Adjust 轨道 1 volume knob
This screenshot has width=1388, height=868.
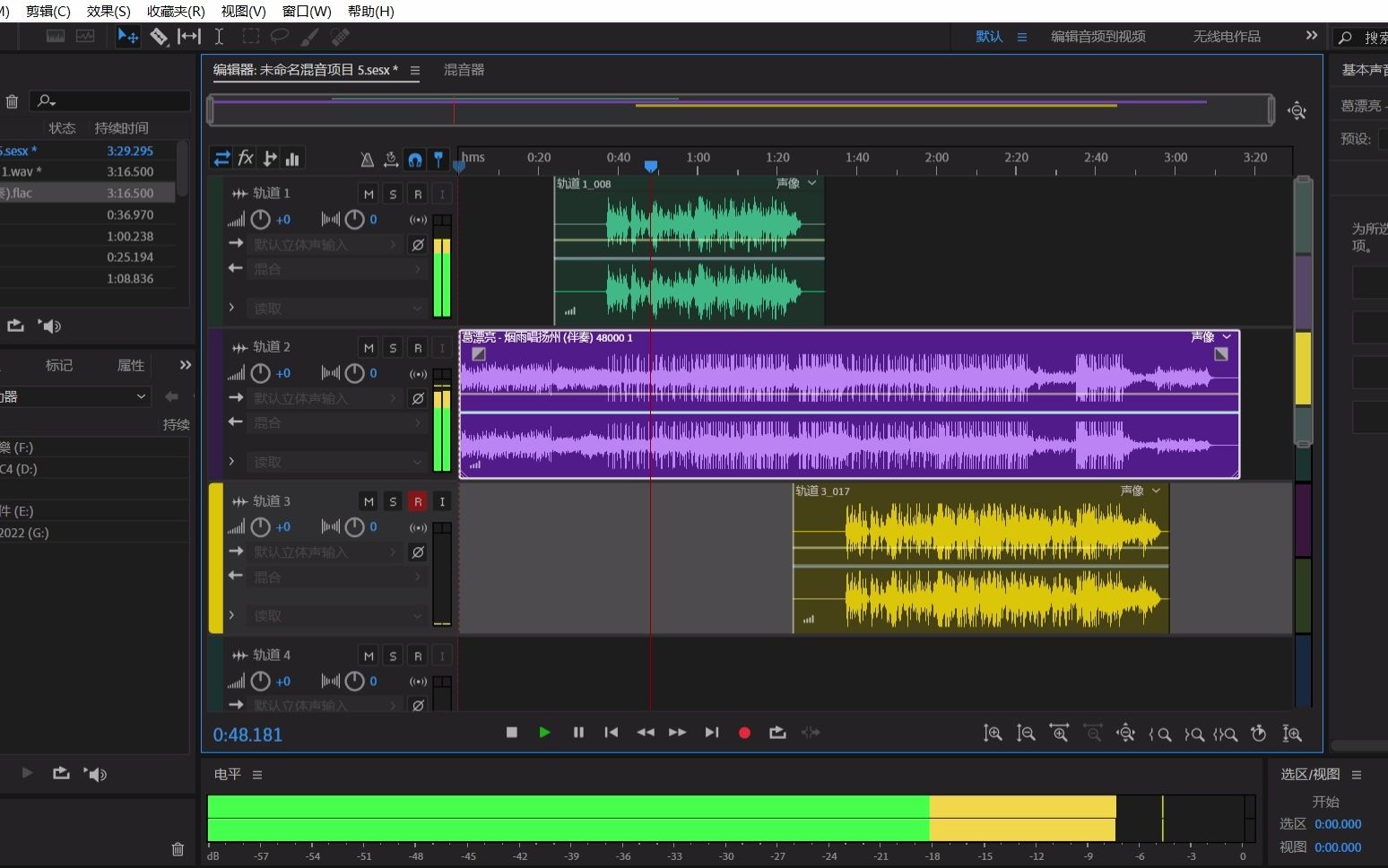pos(260,220)
